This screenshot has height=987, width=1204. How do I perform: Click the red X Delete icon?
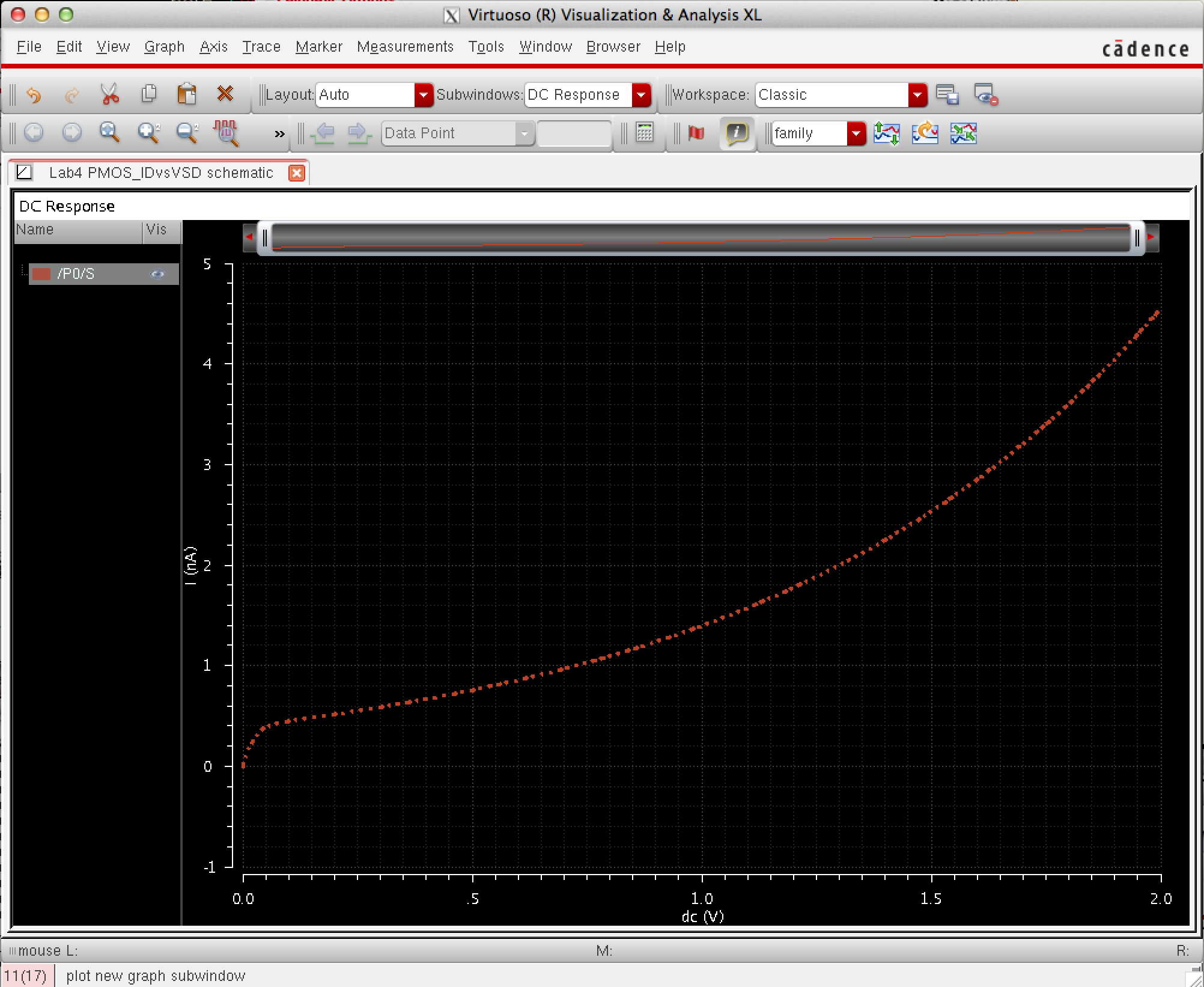click(225, 94)
